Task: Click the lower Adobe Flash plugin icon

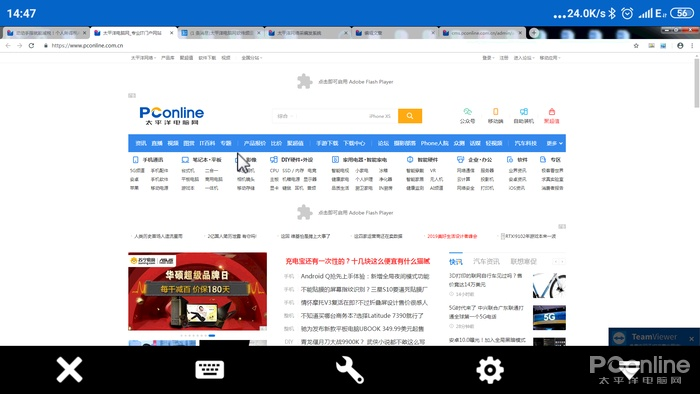Action: point(304,212)
